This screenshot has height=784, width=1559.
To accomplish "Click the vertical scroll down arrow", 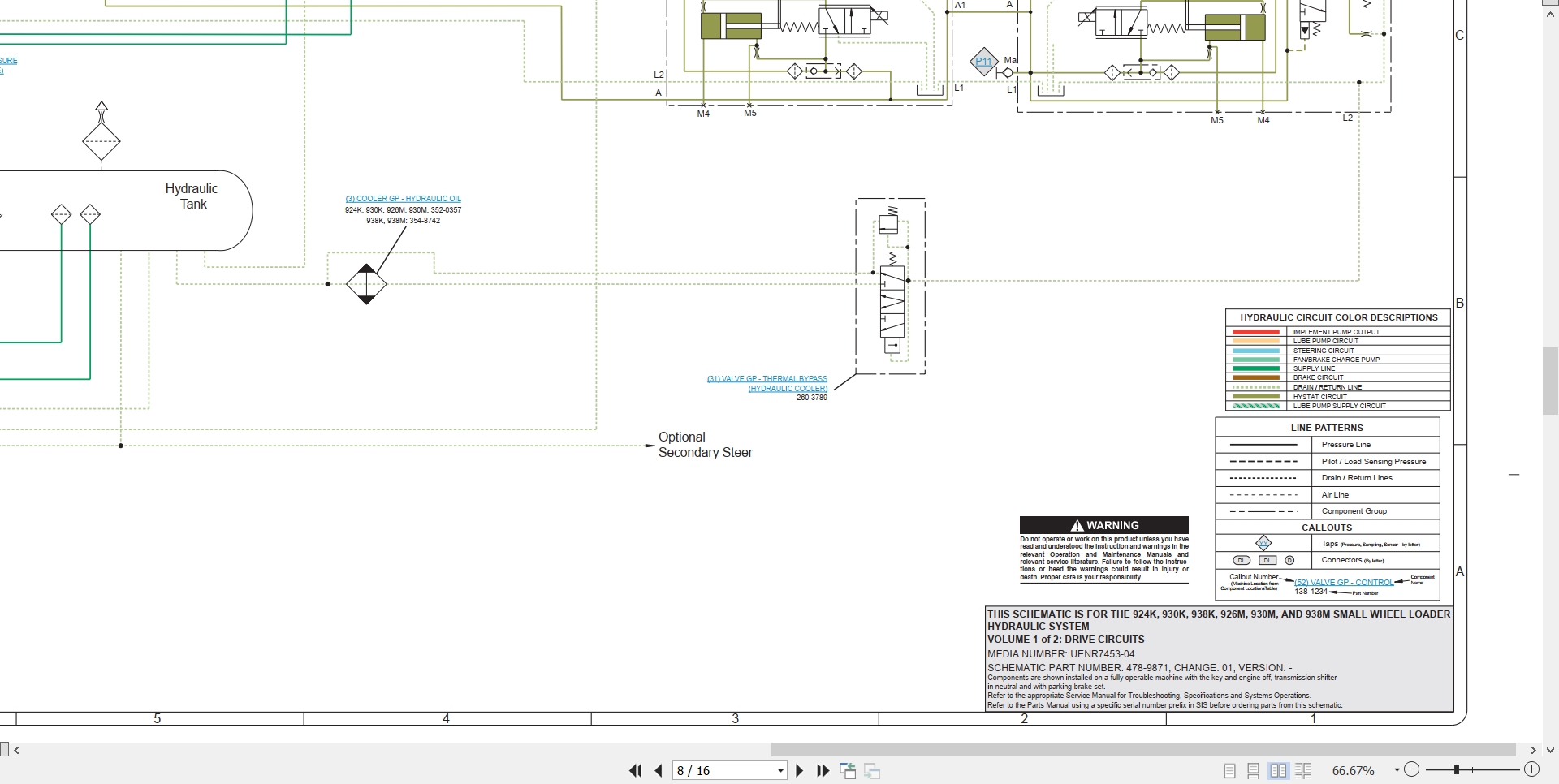I will tap(1551, 750).
